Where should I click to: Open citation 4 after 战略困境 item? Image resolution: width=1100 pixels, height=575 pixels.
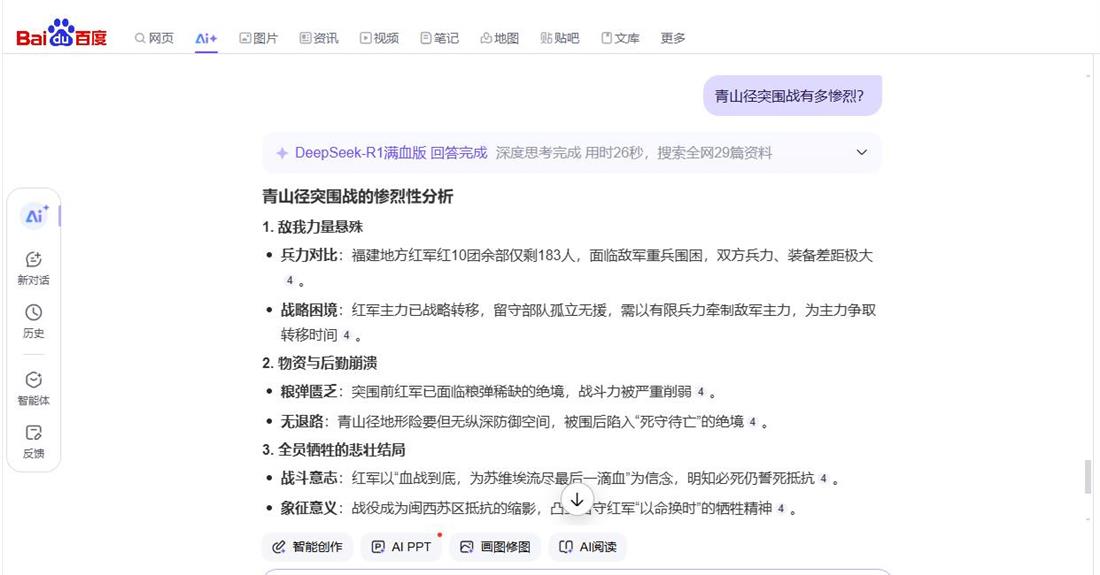346,335
